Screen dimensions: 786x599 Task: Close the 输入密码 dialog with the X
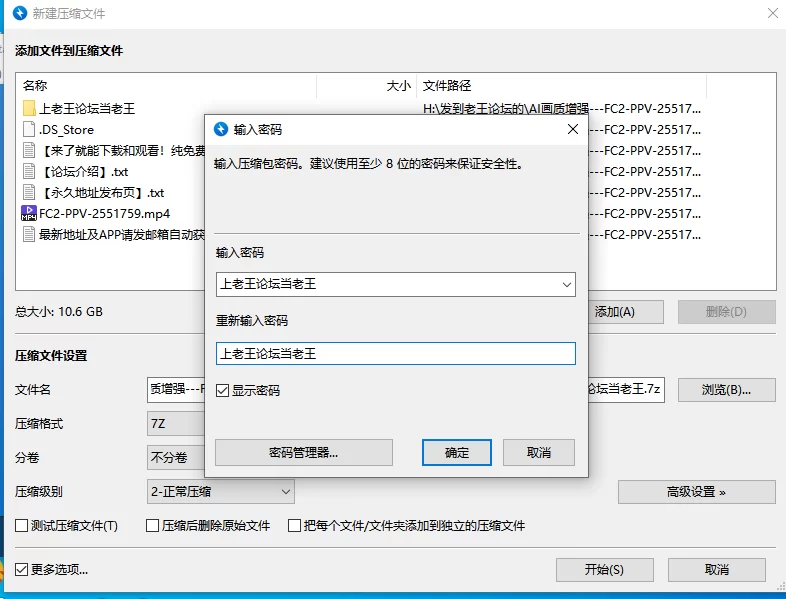(572, 129)
